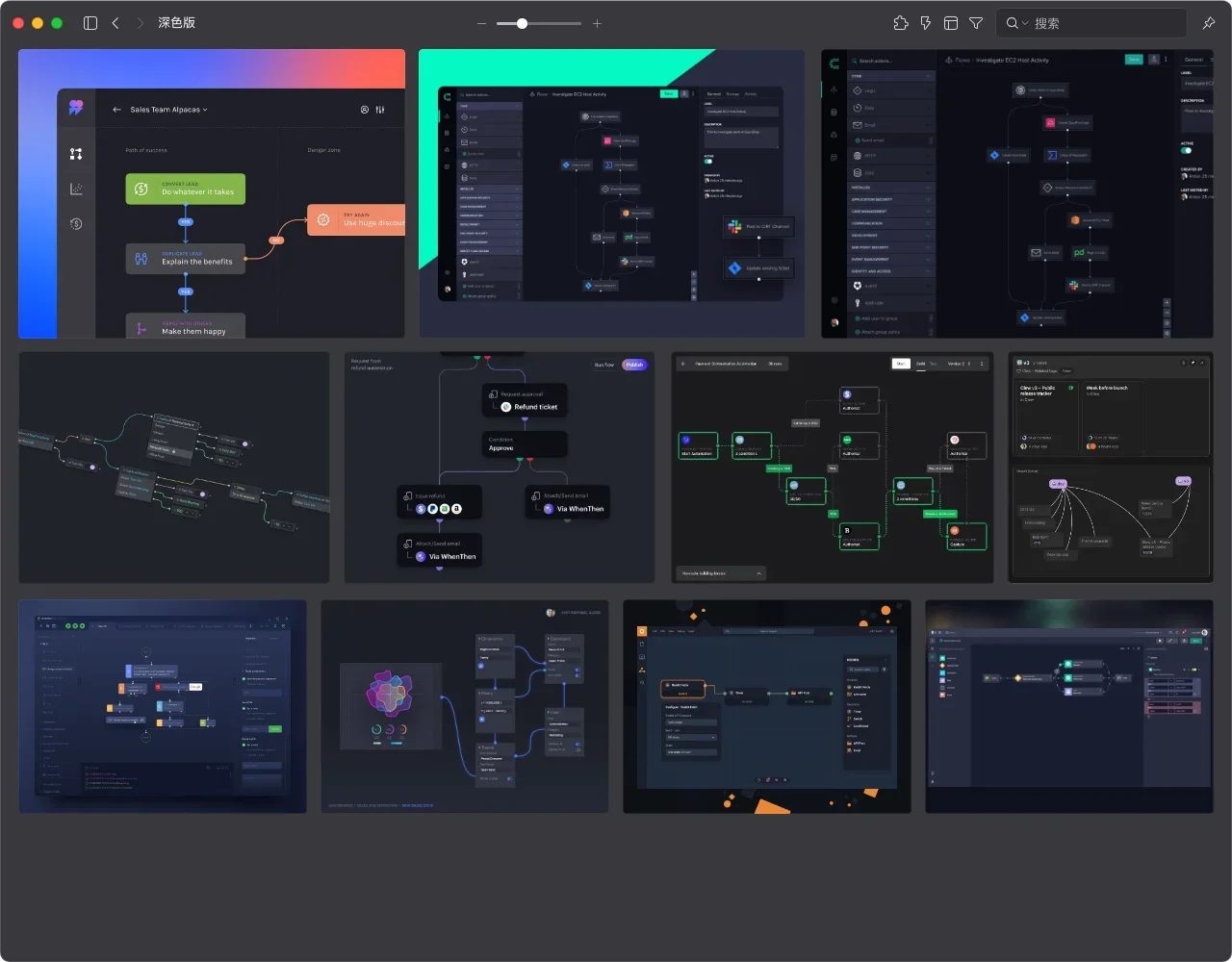Viewport: 1232px width, 962px height.
Task: Select the green-cornered EC2 flow thumbnail
Action: pyautogui.click(x=611, y=193)
